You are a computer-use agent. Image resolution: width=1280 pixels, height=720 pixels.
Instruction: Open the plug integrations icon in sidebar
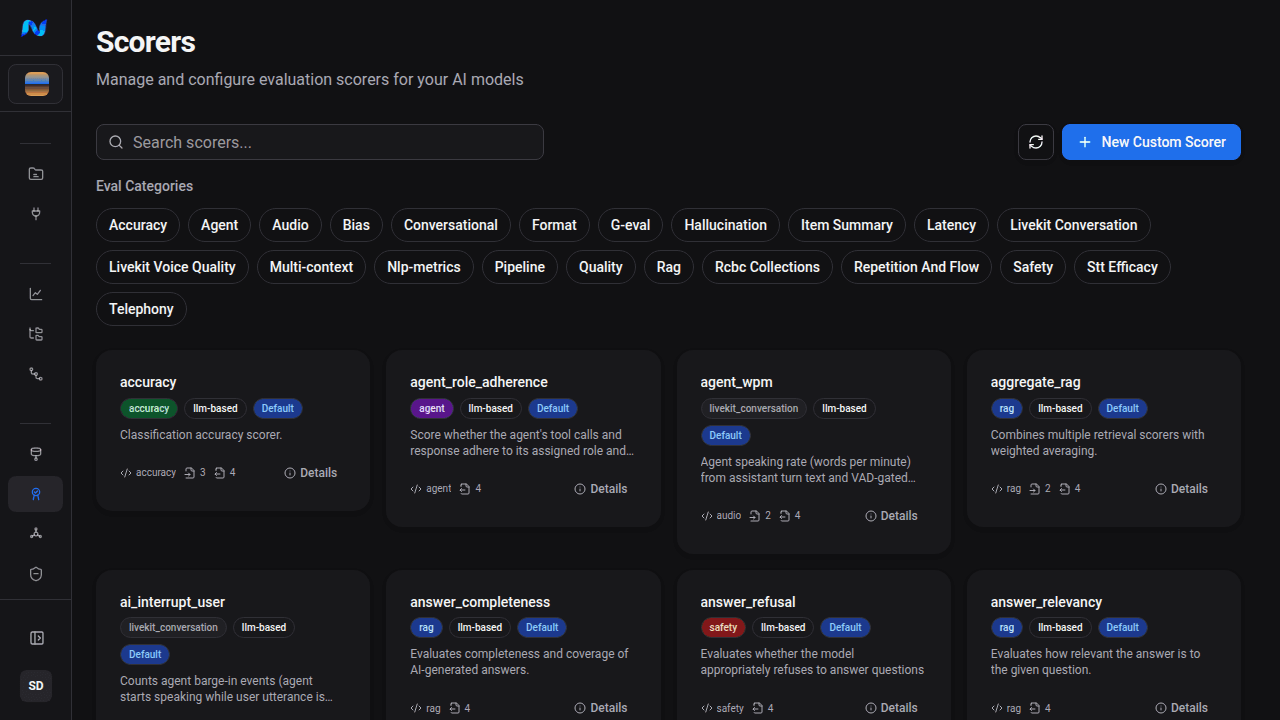tap(36, 214)
